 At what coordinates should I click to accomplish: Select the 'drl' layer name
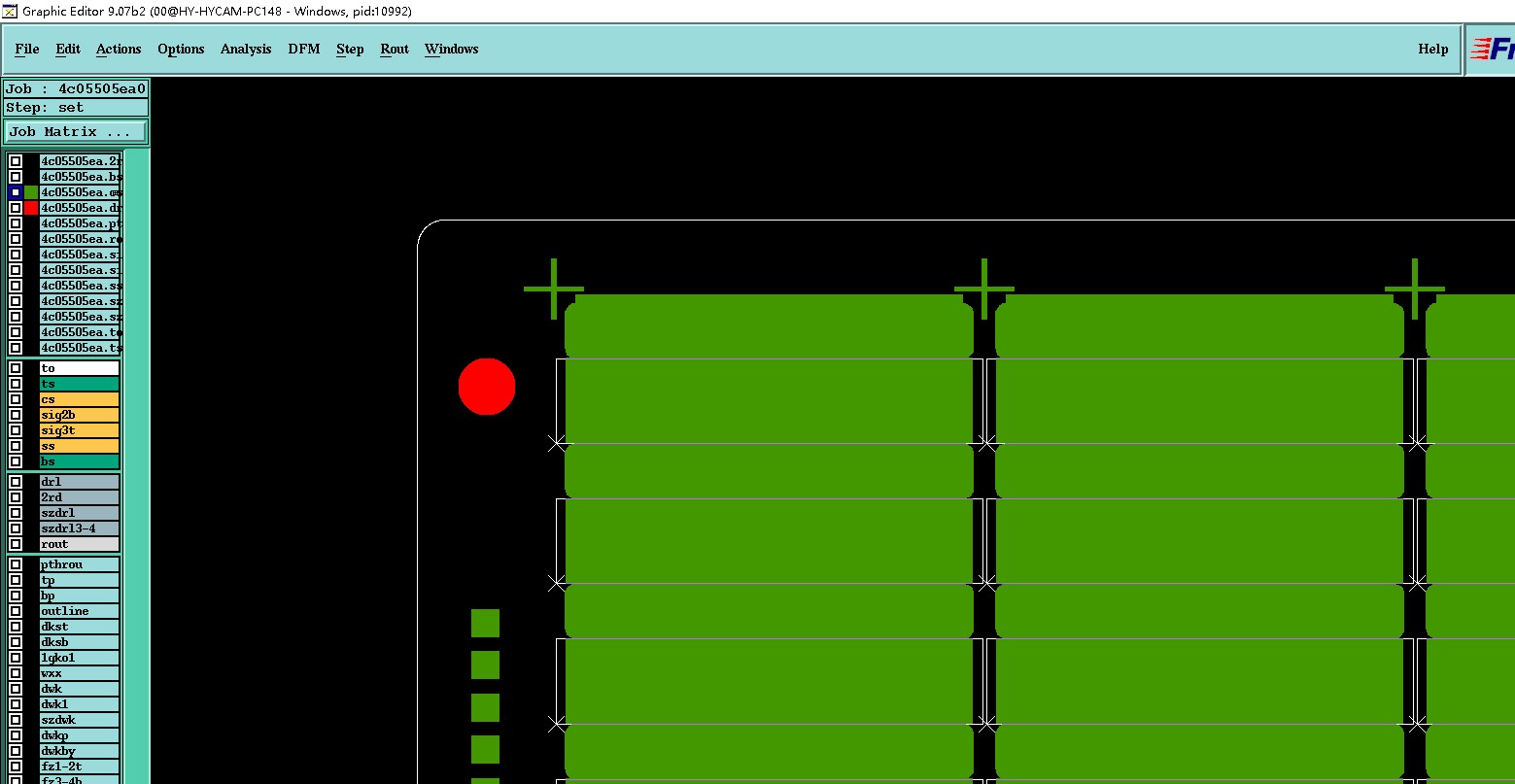coord(80,482)
